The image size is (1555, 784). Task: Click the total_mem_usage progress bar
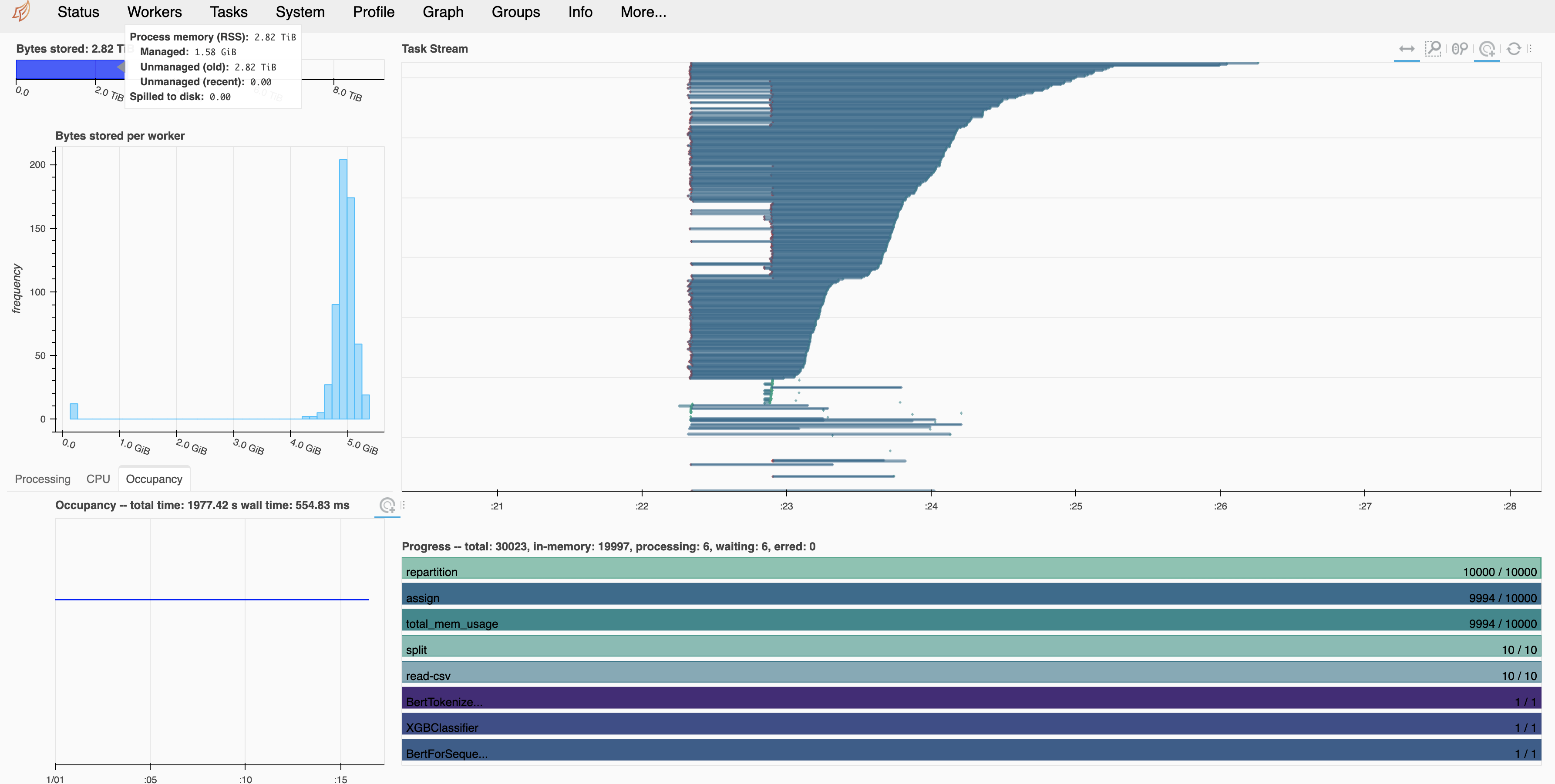971,620
